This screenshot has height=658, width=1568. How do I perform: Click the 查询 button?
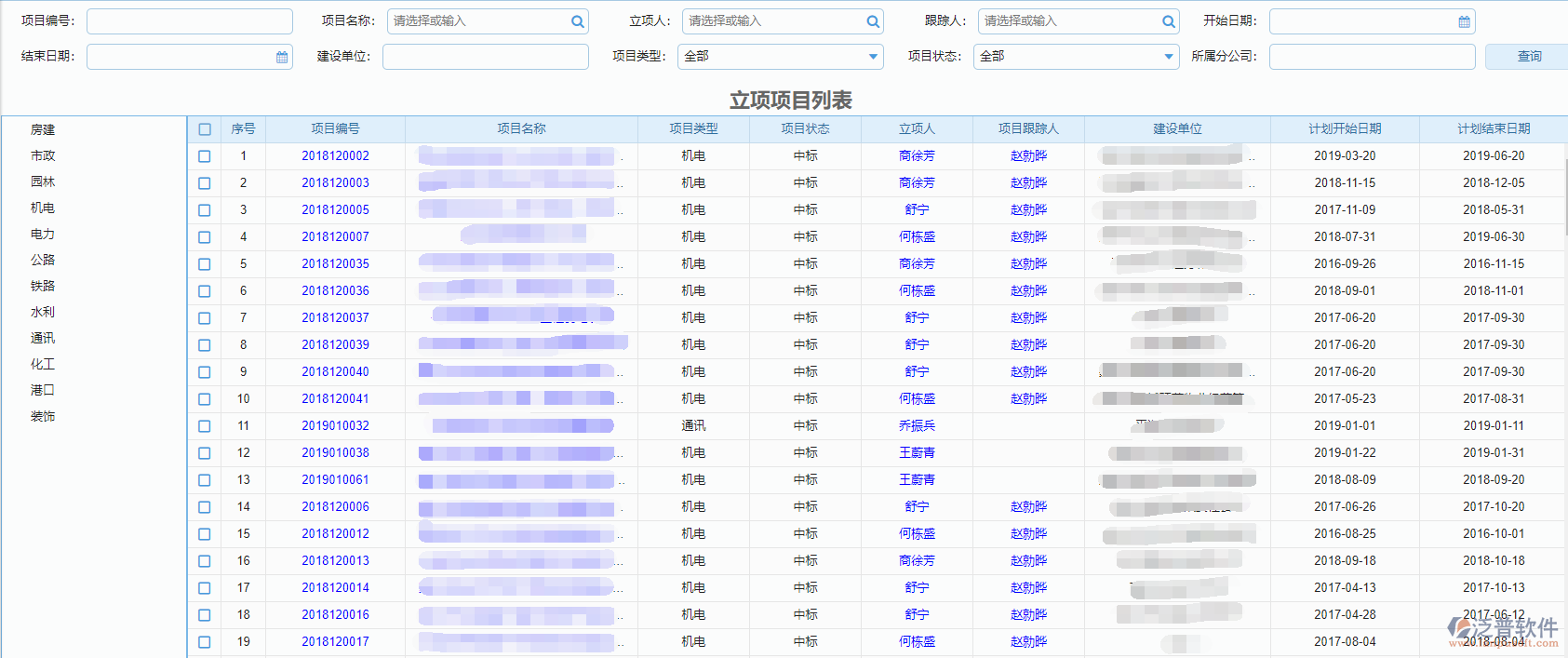coord(1529,57)
